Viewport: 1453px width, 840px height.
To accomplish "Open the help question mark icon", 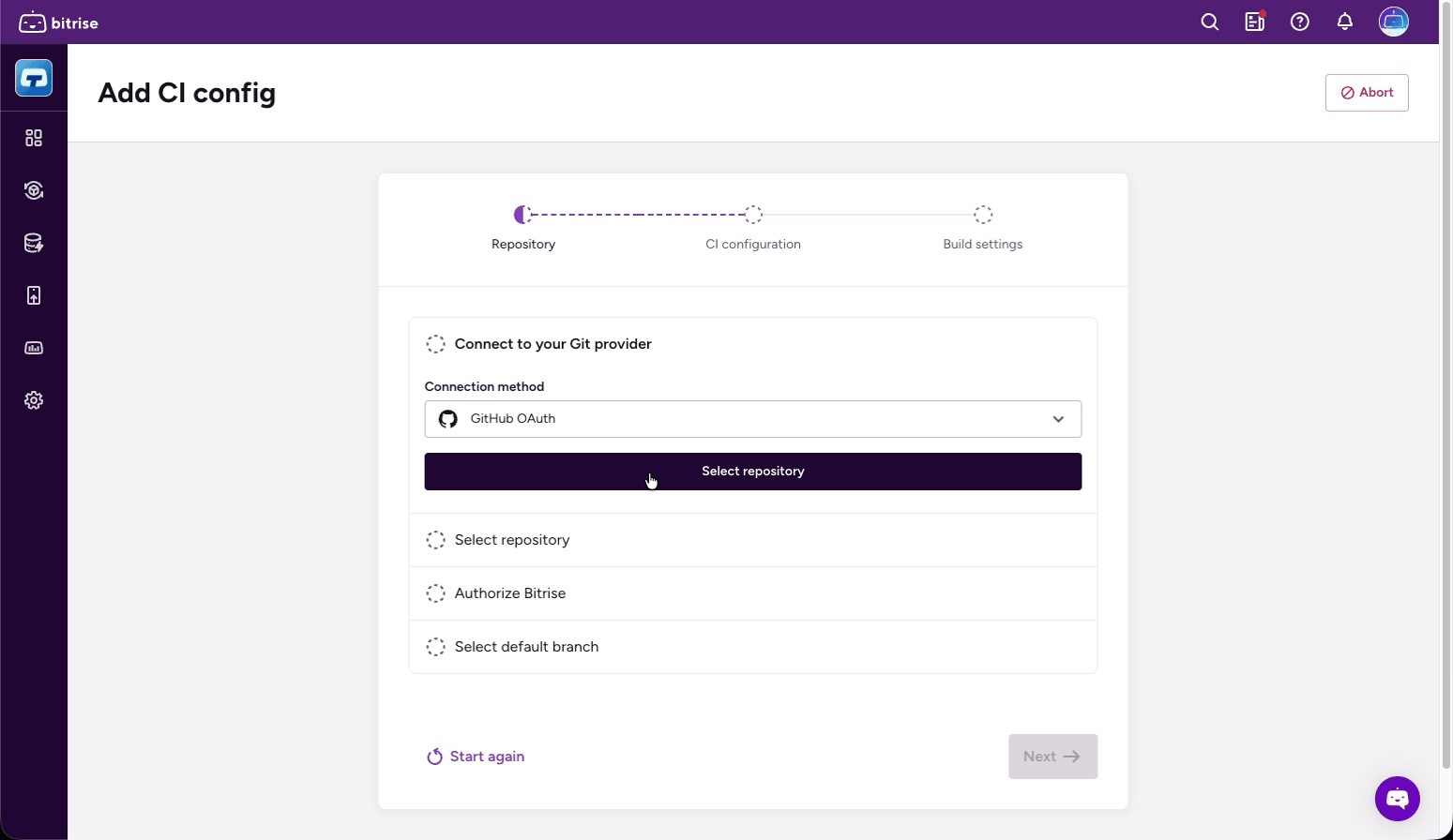I will tap(1300, 22).
